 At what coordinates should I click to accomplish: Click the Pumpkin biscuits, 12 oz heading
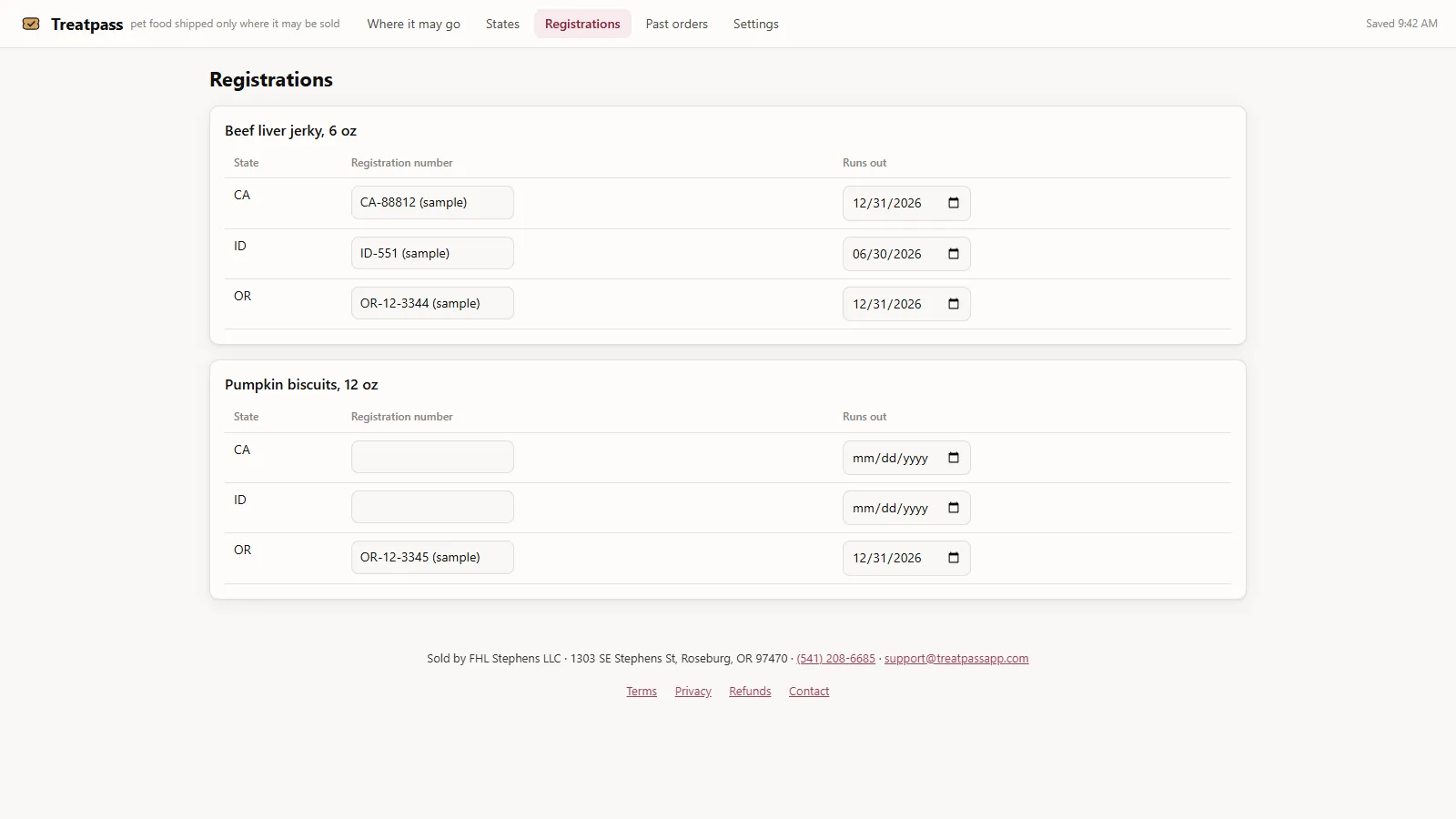coord(301,385)
